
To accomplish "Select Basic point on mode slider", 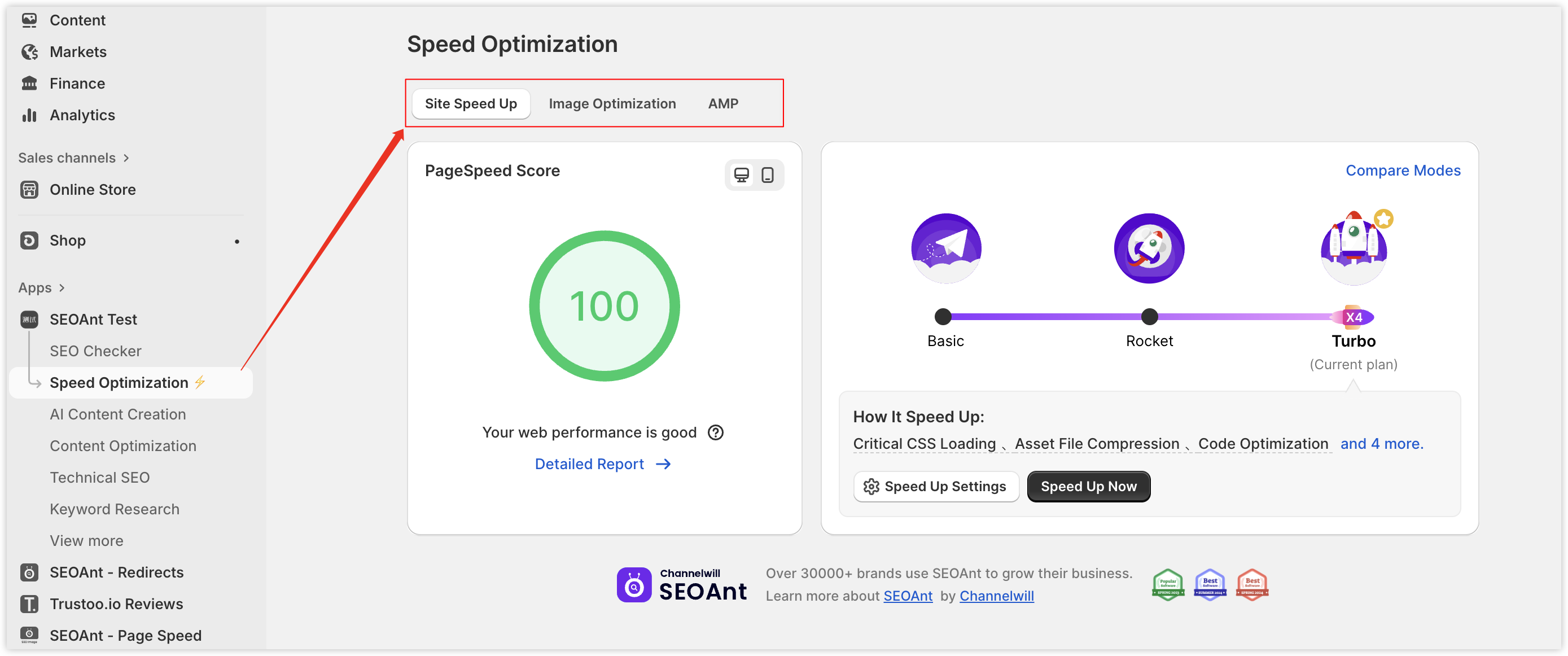I will [943, 317].
